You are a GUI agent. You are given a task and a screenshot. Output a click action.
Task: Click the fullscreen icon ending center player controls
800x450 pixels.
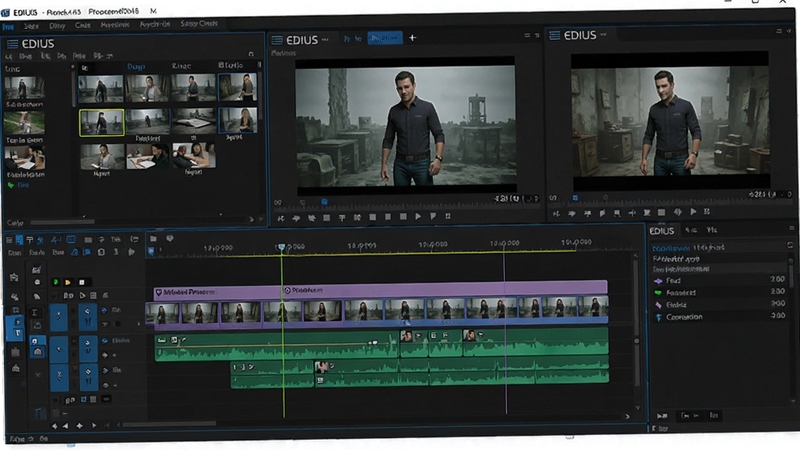[x=448, y=216]
